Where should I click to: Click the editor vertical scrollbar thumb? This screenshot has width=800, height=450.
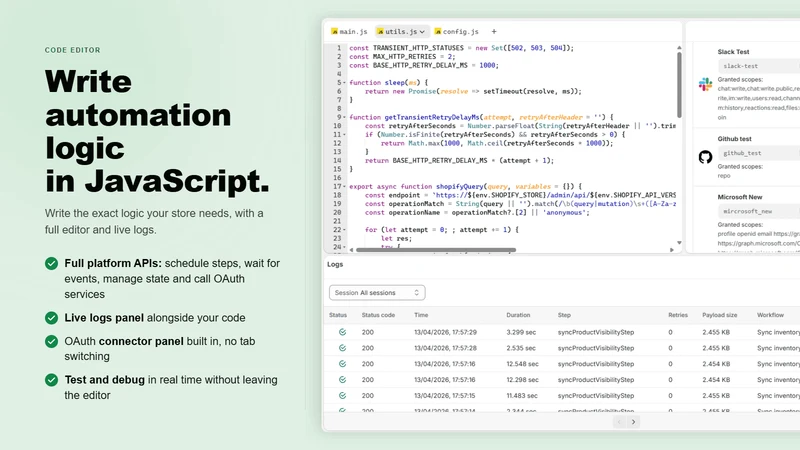click(x=679, y=85)
